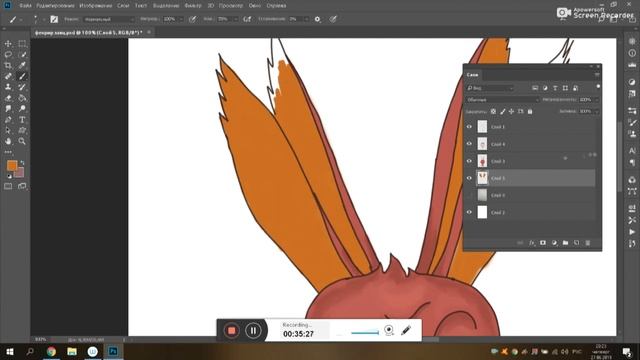Add a layer mask in Layers panel
The width and height of the screenshot is (640, 360).
click(543, 243)
